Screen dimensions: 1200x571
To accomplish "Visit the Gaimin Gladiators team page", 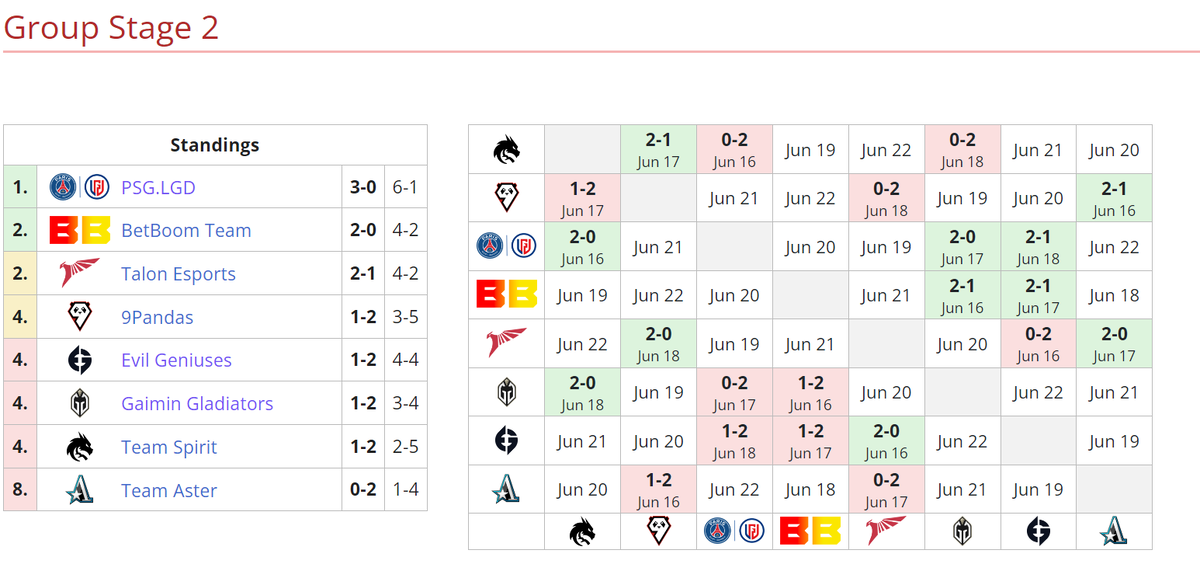I will point(197,404).
